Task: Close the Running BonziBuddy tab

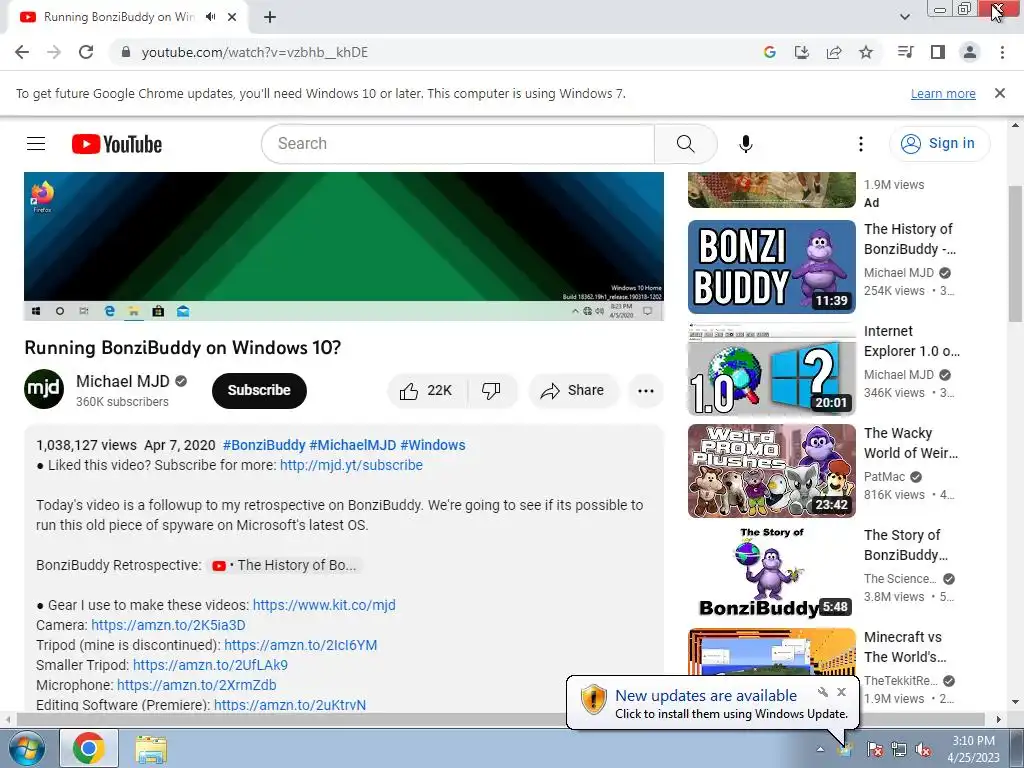Action: tap(232, 17)
